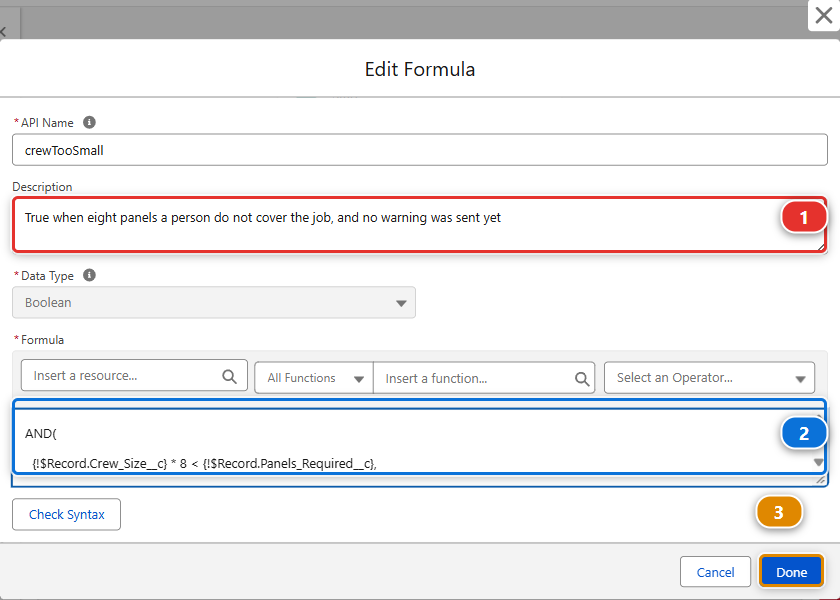The width and height of the screenshot is (840, 600).
Task: Click the Cancel button
Action: 715,572
